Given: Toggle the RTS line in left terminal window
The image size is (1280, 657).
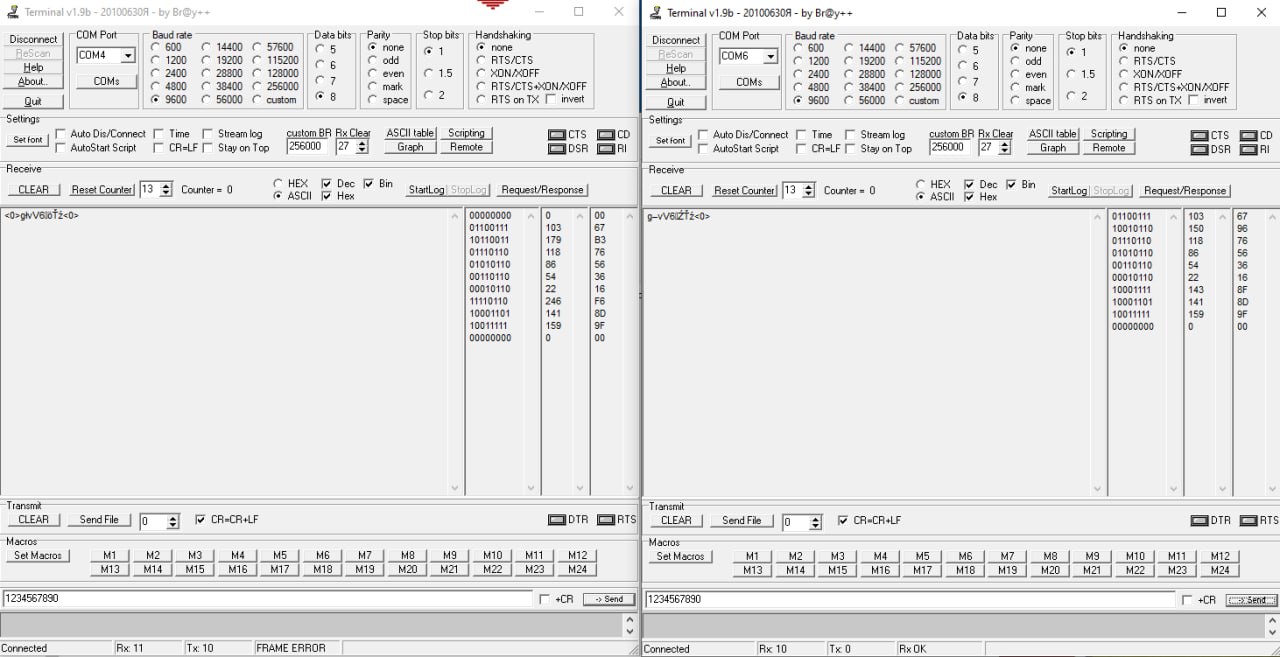Looking at the screenshot, I should coord(616,520).
